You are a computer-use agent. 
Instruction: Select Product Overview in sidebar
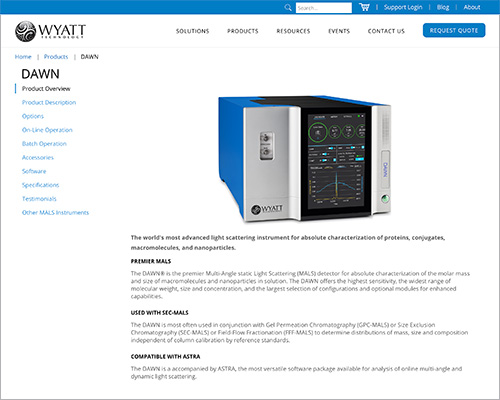tap(46, 89)
